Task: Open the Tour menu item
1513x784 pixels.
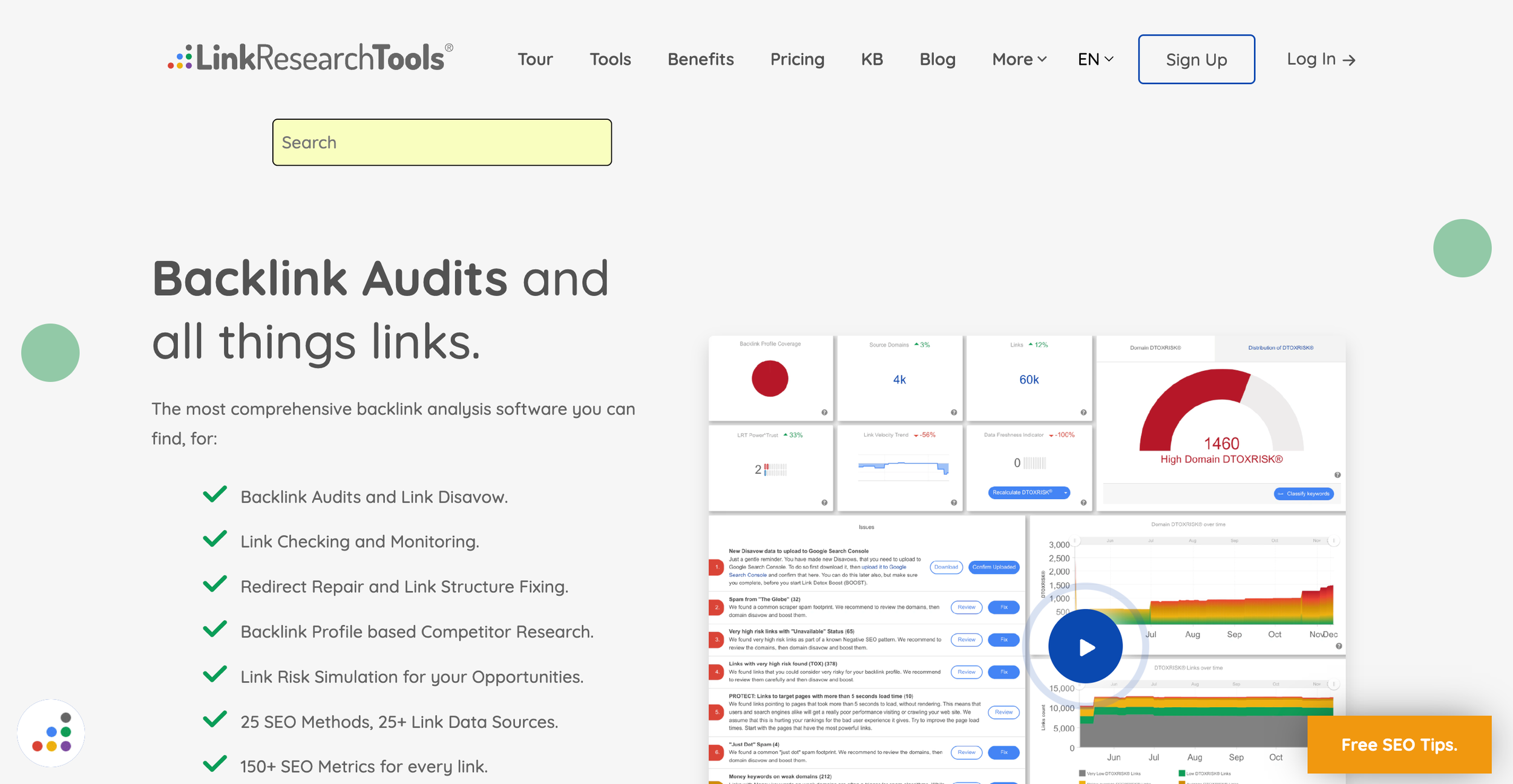Action: coord(535,59)
